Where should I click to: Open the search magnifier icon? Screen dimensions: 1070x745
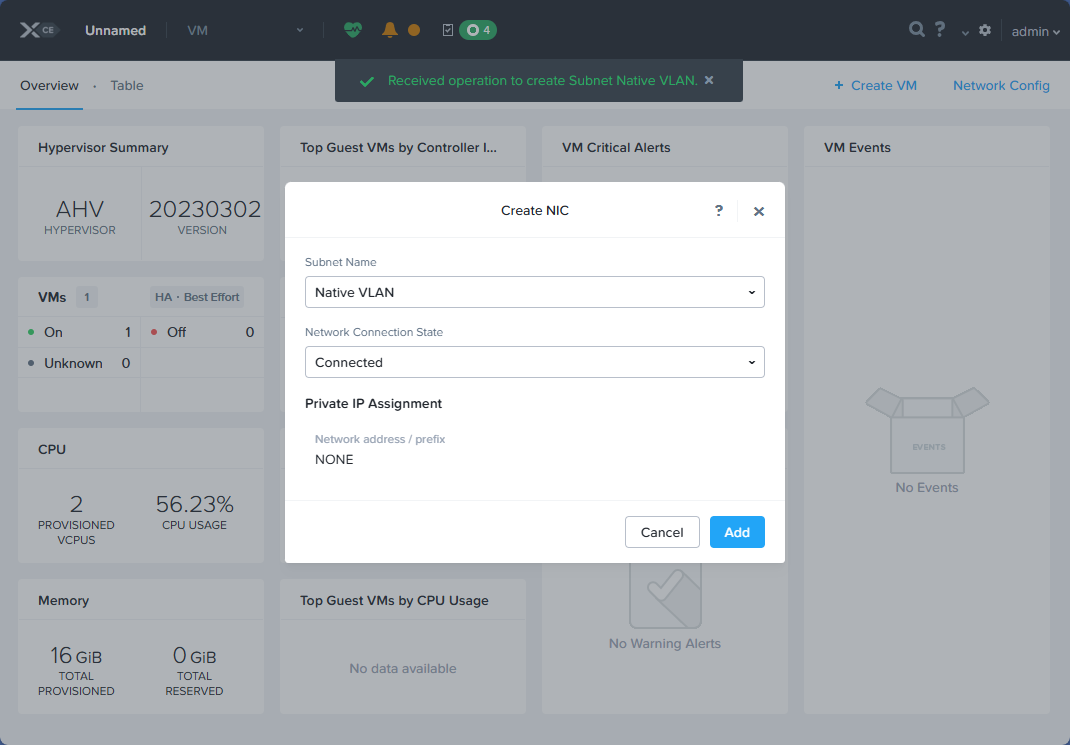(916, 30)
